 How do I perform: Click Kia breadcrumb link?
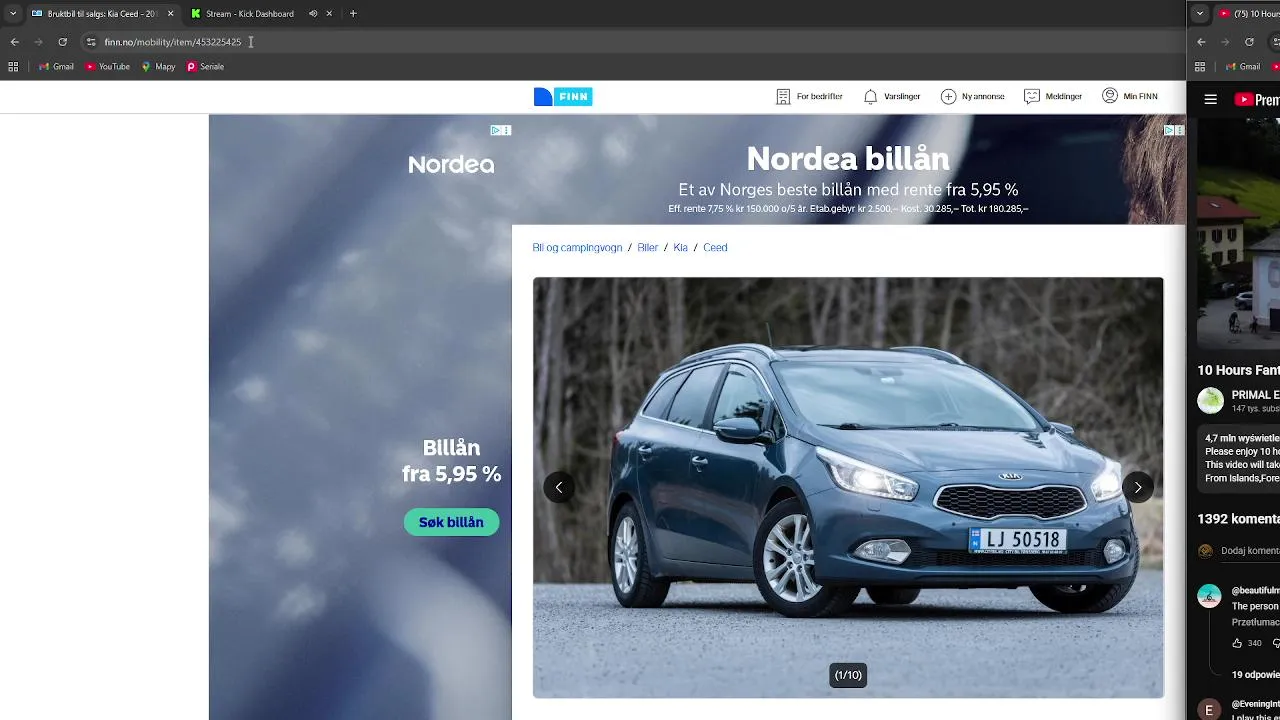(681, 248)
